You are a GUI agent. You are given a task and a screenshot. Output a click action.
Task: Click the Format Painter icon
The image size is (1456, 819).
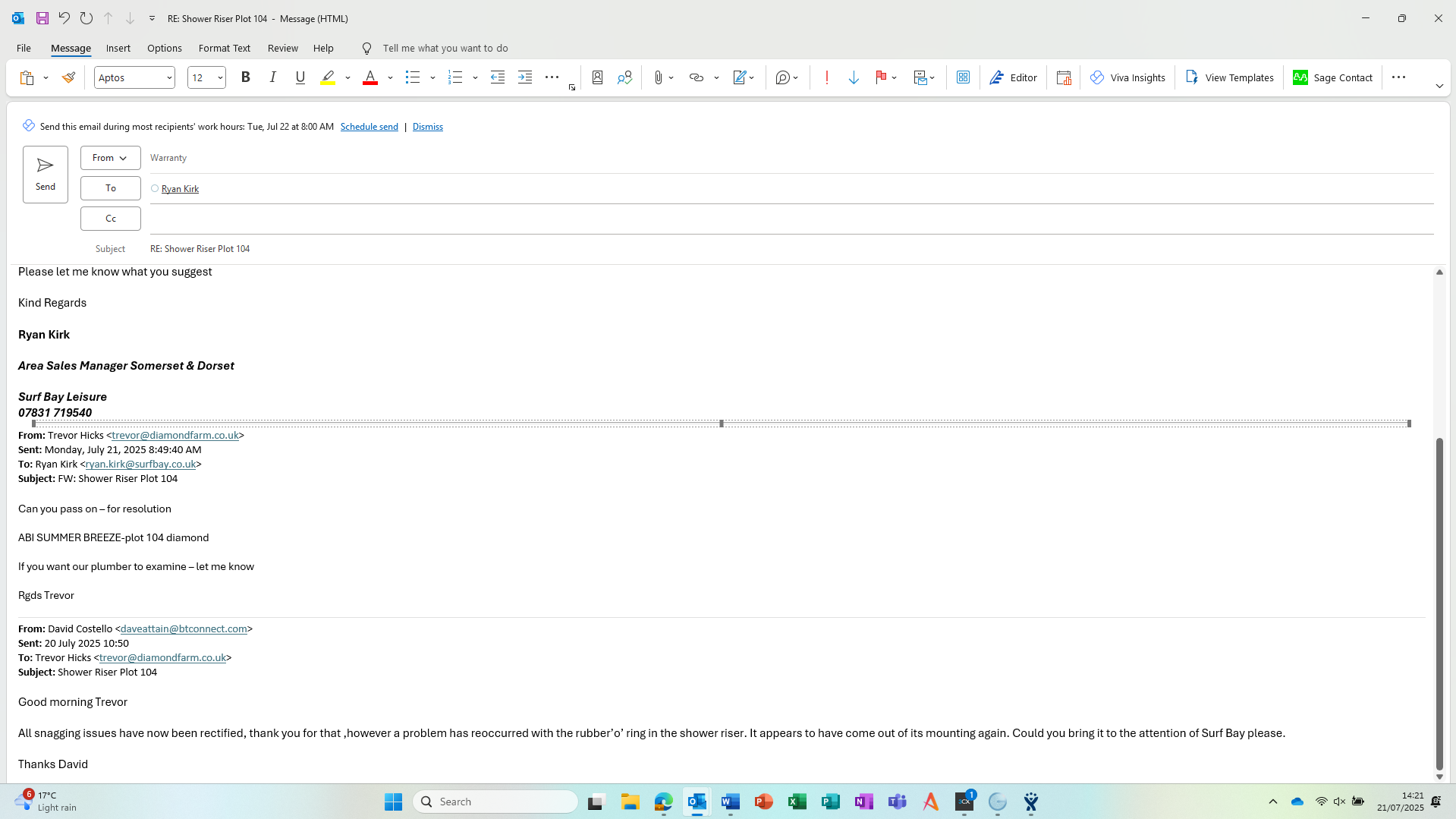(x=68, y=77)
